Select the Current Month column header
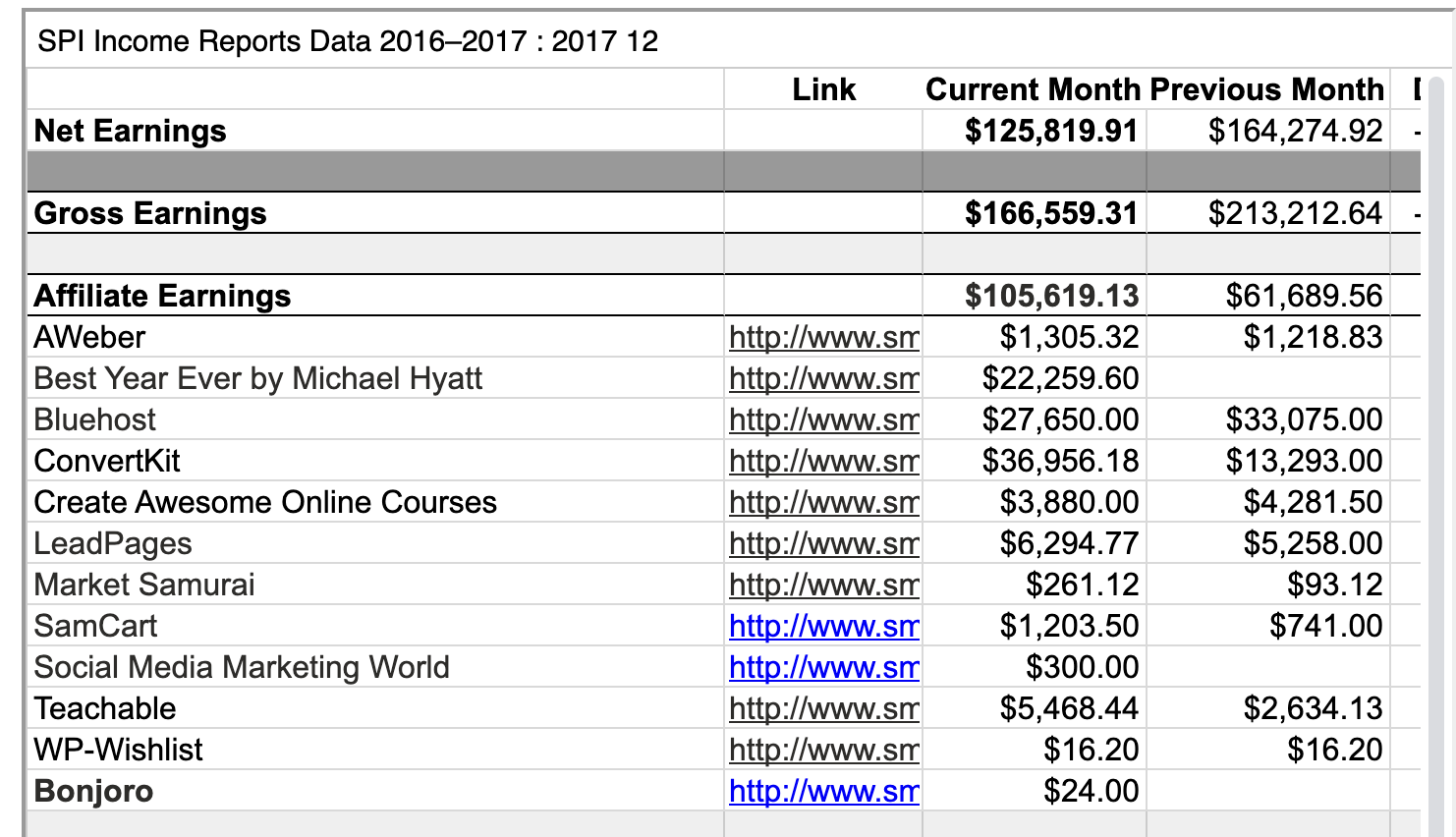The image size is (1456, 837). point(1033,89)
